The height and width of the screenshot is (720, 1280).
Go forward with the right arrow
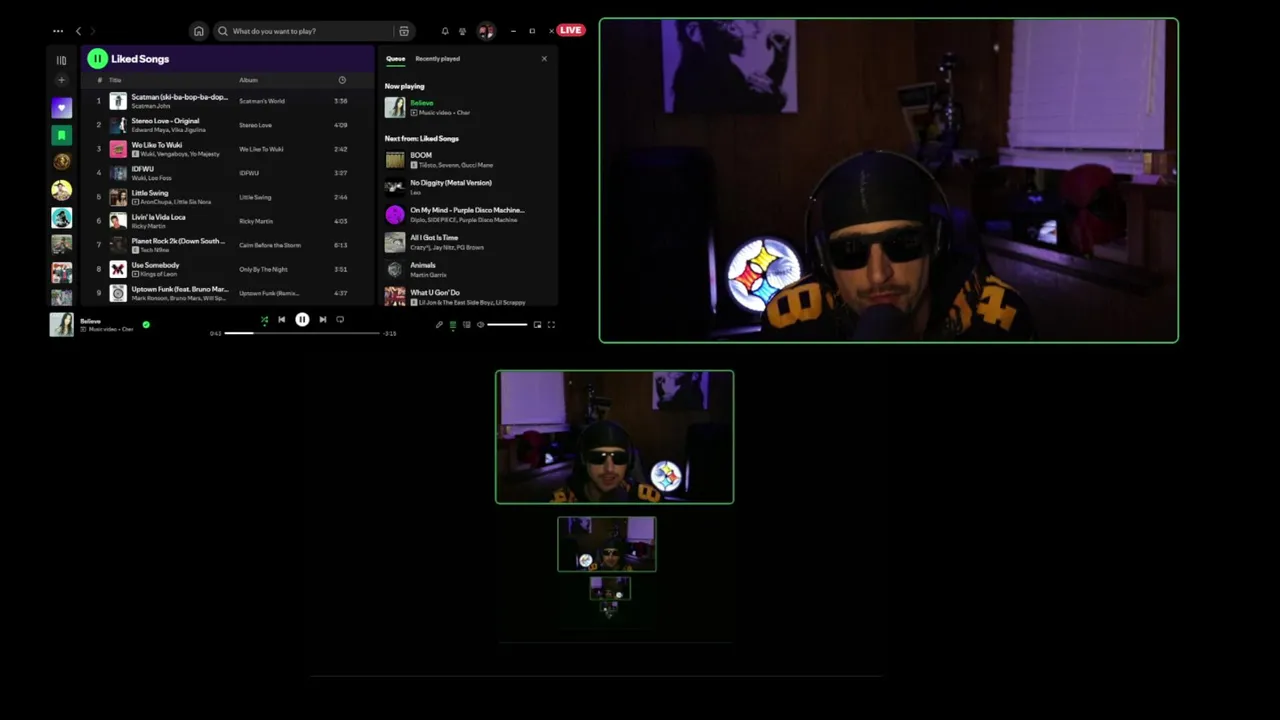93,31
